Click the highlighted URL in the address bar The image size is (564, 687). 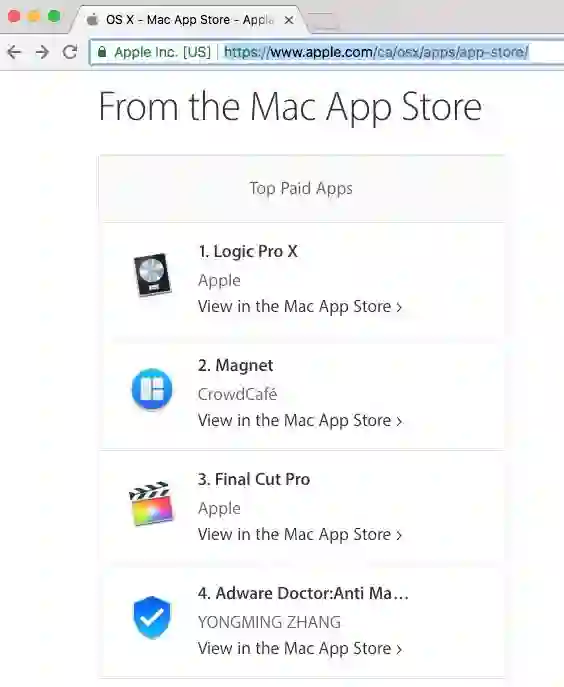point(376,52)
